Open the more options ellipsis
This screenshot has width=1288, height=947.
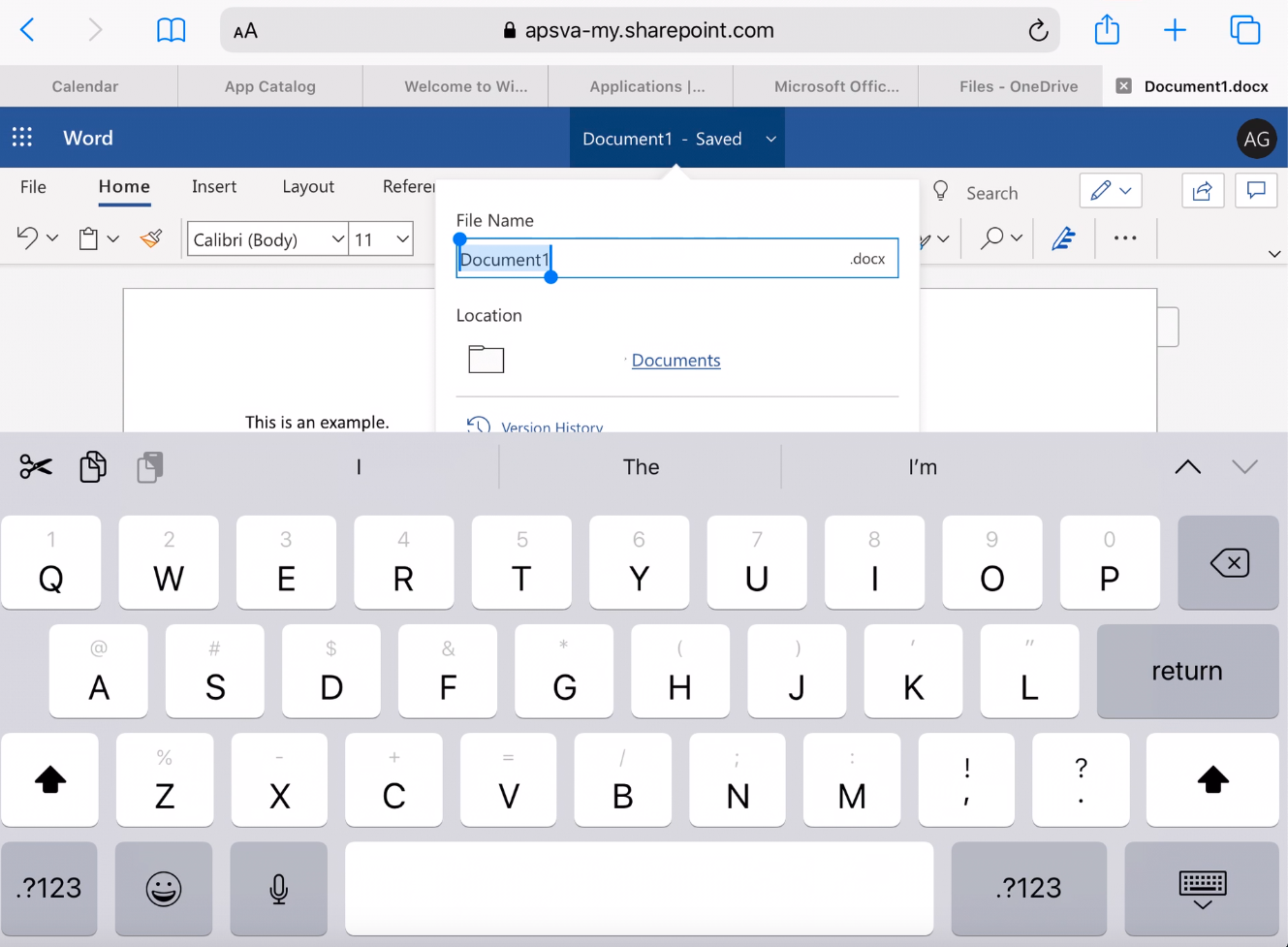(1124, 238)
